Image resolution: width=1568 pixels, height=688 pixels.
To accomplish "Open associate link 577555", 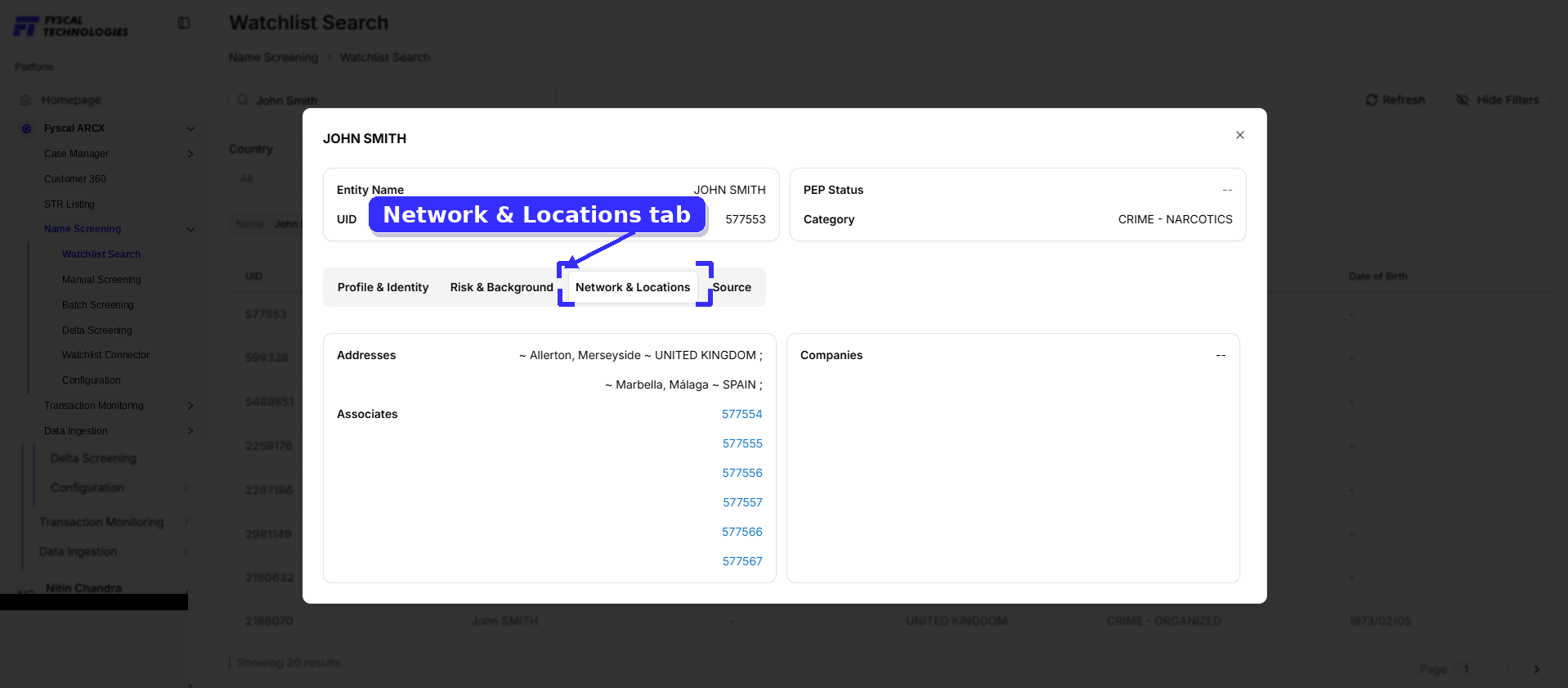I will [x=741, y=443].
